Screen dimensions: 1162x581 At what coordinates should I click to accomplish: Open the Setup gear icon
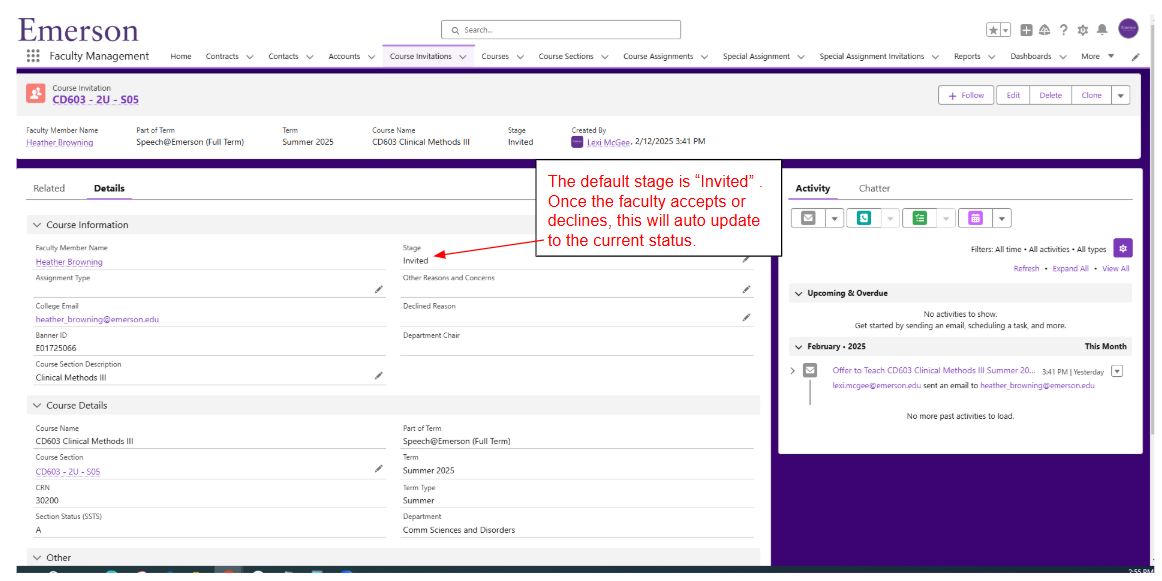point(1083,30)
